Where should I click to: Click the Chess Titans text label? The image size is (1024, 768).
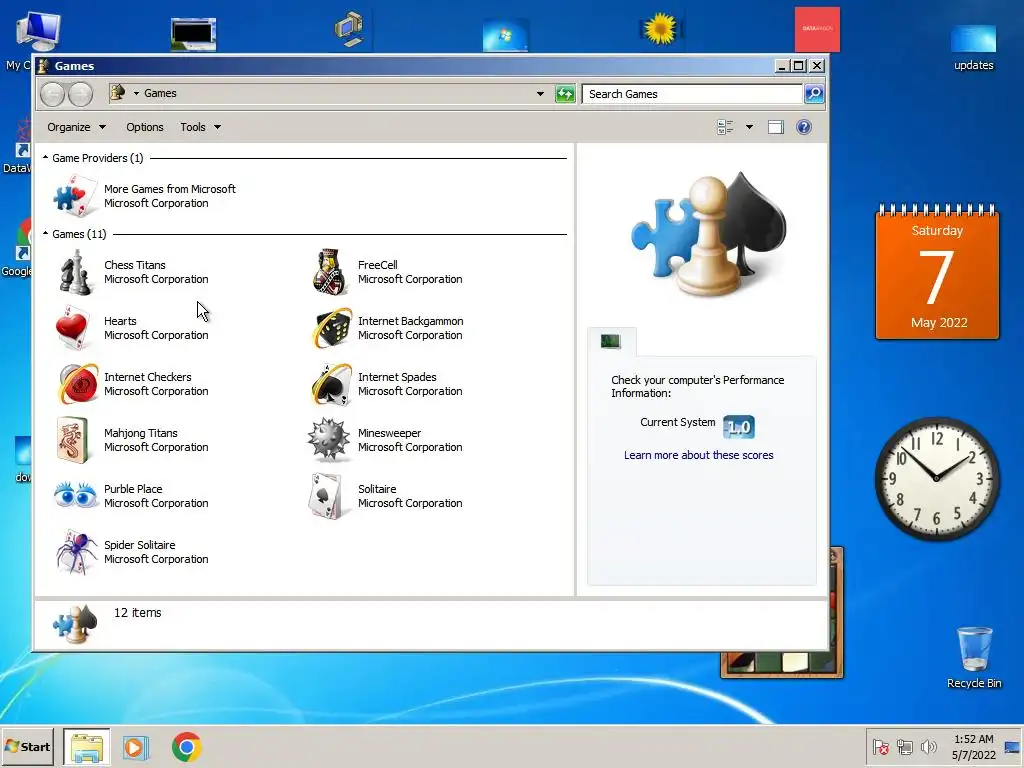coord(135,264)
